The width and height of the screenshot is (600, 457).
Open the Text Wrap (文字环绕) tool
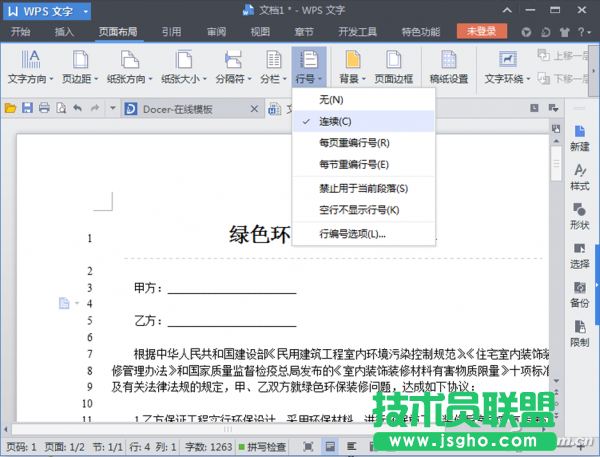507,67
